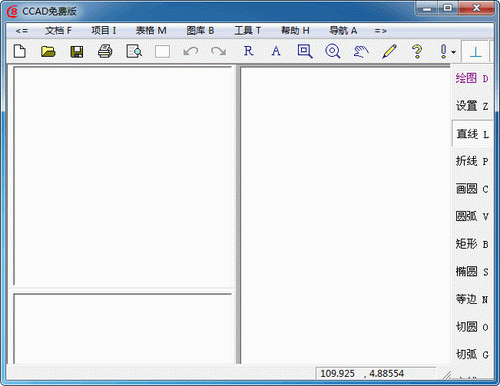Viewport: 500px width, 386px height.
Task: Select the hand pan tool
Action: click(361, 52)
